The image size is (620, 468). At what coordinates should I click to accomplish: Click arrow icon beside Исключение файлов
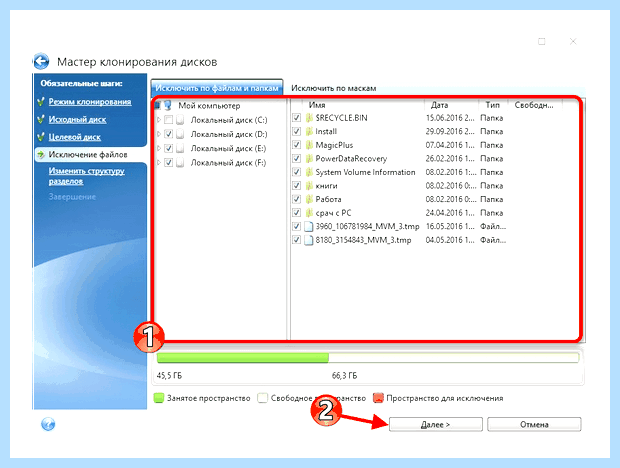(41, 155)
